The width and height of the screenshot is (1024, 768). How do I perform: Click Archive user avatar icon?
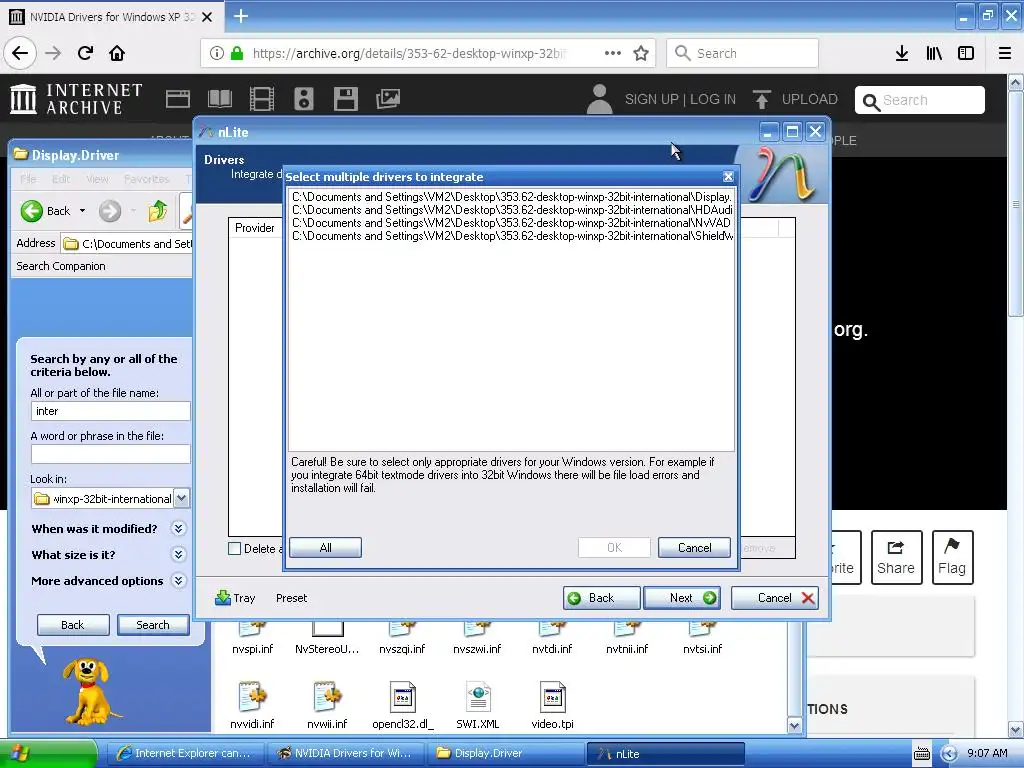[x=599, y=99]
